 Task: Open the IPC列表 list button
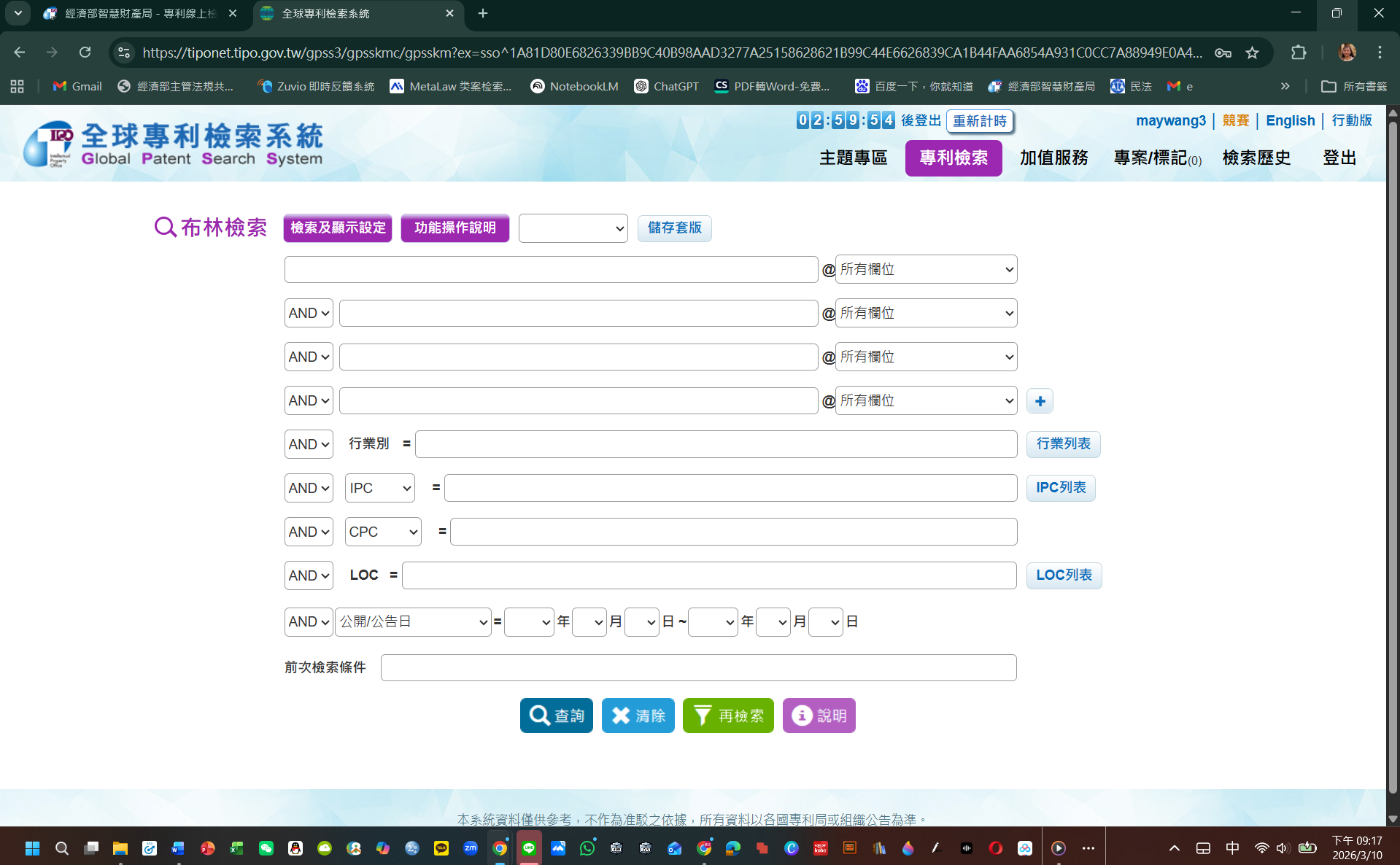[1061, 487]
